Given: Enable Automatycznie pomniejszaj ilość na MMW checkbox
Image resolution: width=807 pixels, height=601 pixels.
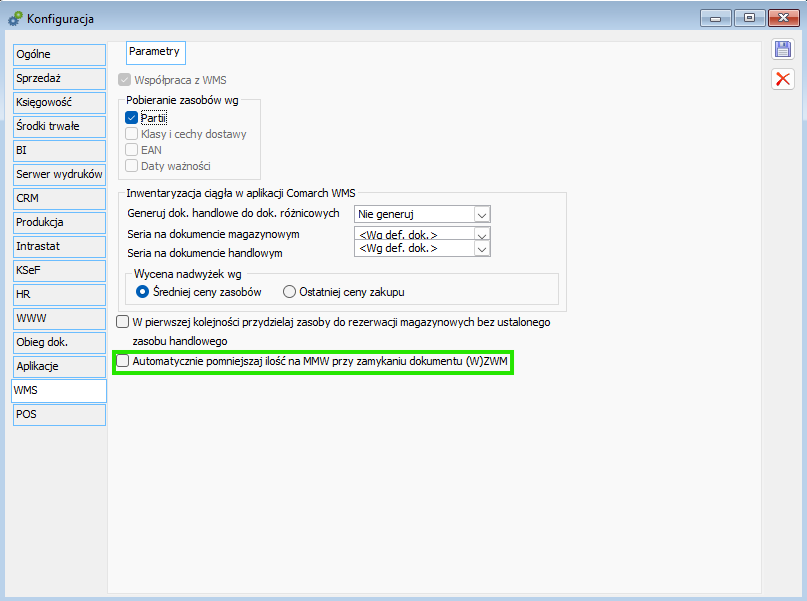Looking at the screenshot, I should tap(122, 361).
